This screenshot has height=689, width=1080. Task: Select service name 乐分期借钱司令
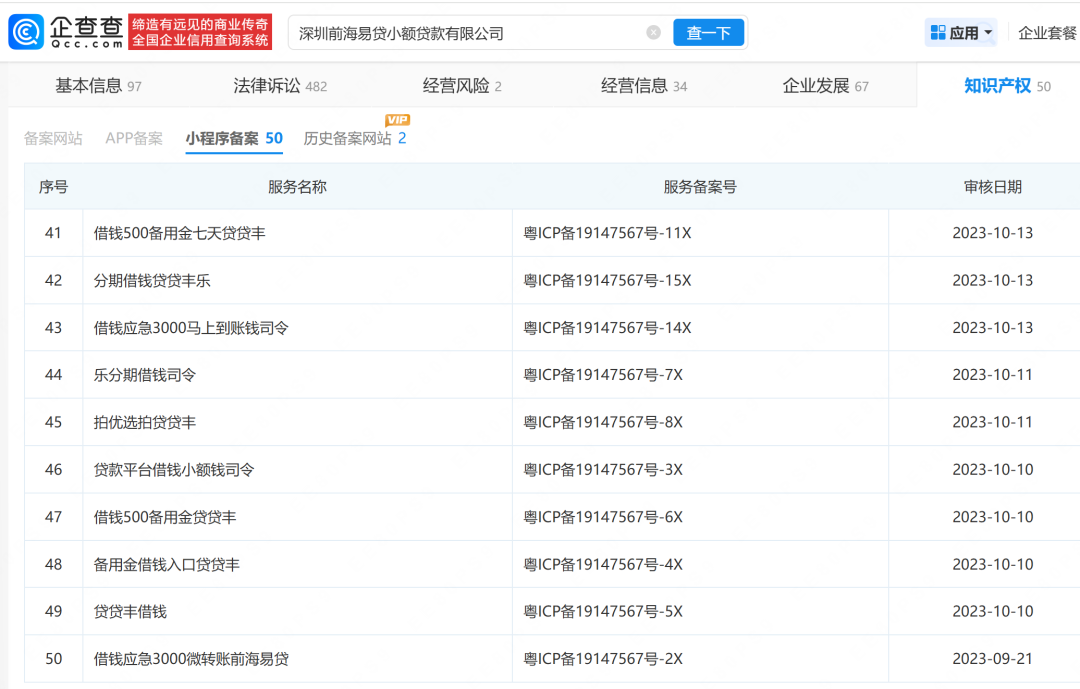coord(145,376)
